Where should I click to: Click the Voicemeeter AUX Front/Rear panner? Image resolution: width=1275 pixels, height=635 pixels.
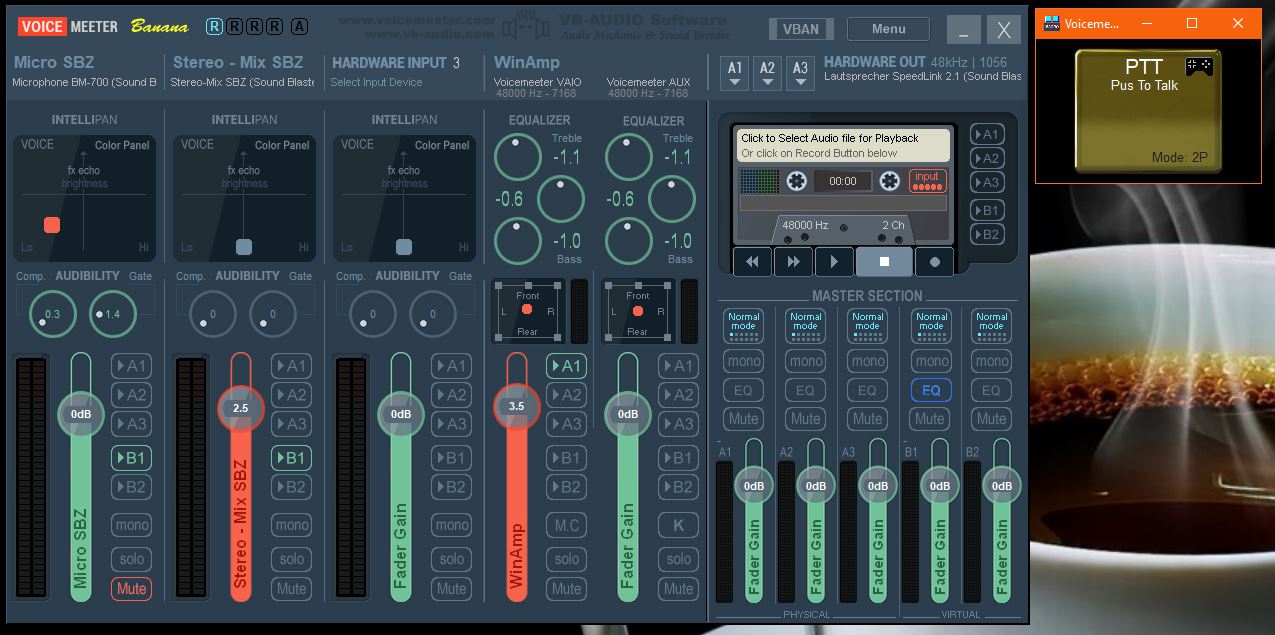(637, 311)
